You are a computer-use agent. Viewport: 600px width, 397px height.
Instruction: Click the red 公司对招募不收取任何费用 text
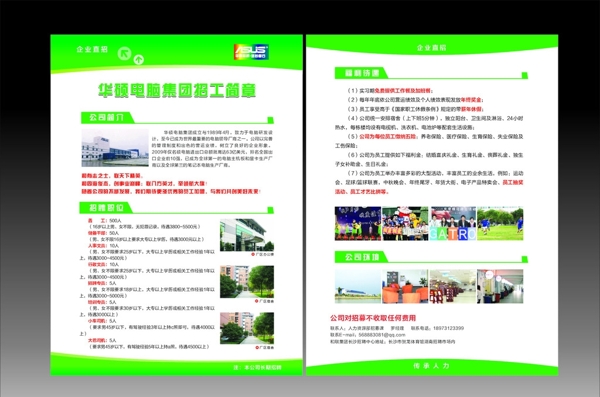pyautogui.click(x=373, y=318)
